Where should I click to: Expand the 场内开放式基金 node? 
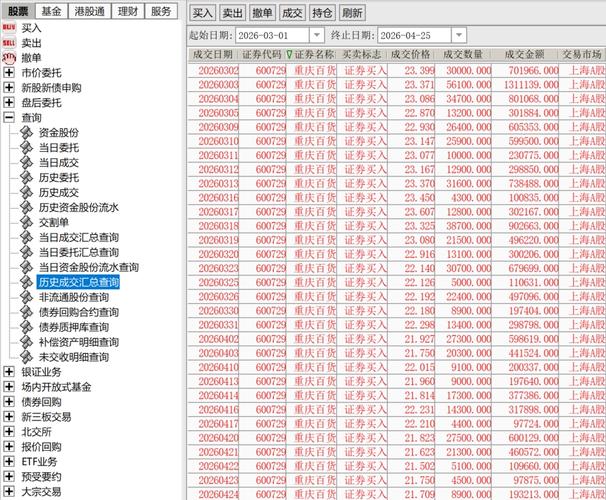tap(9, 386)
